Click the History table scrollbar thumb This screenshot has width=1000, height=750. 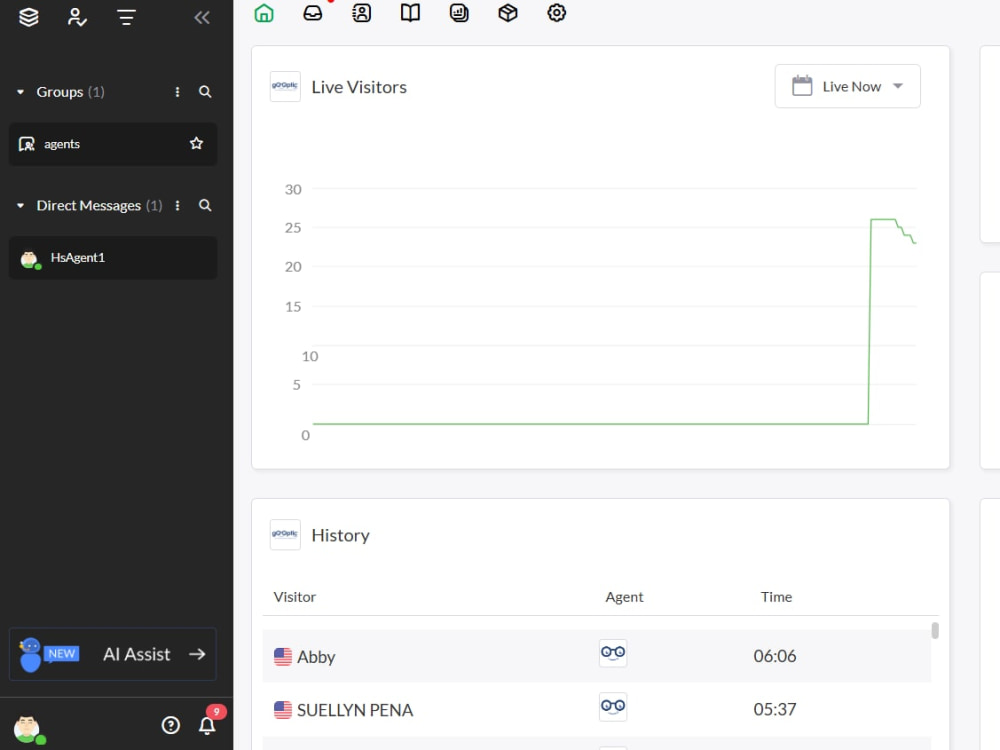pyautogui.click(x=935, y=631)
